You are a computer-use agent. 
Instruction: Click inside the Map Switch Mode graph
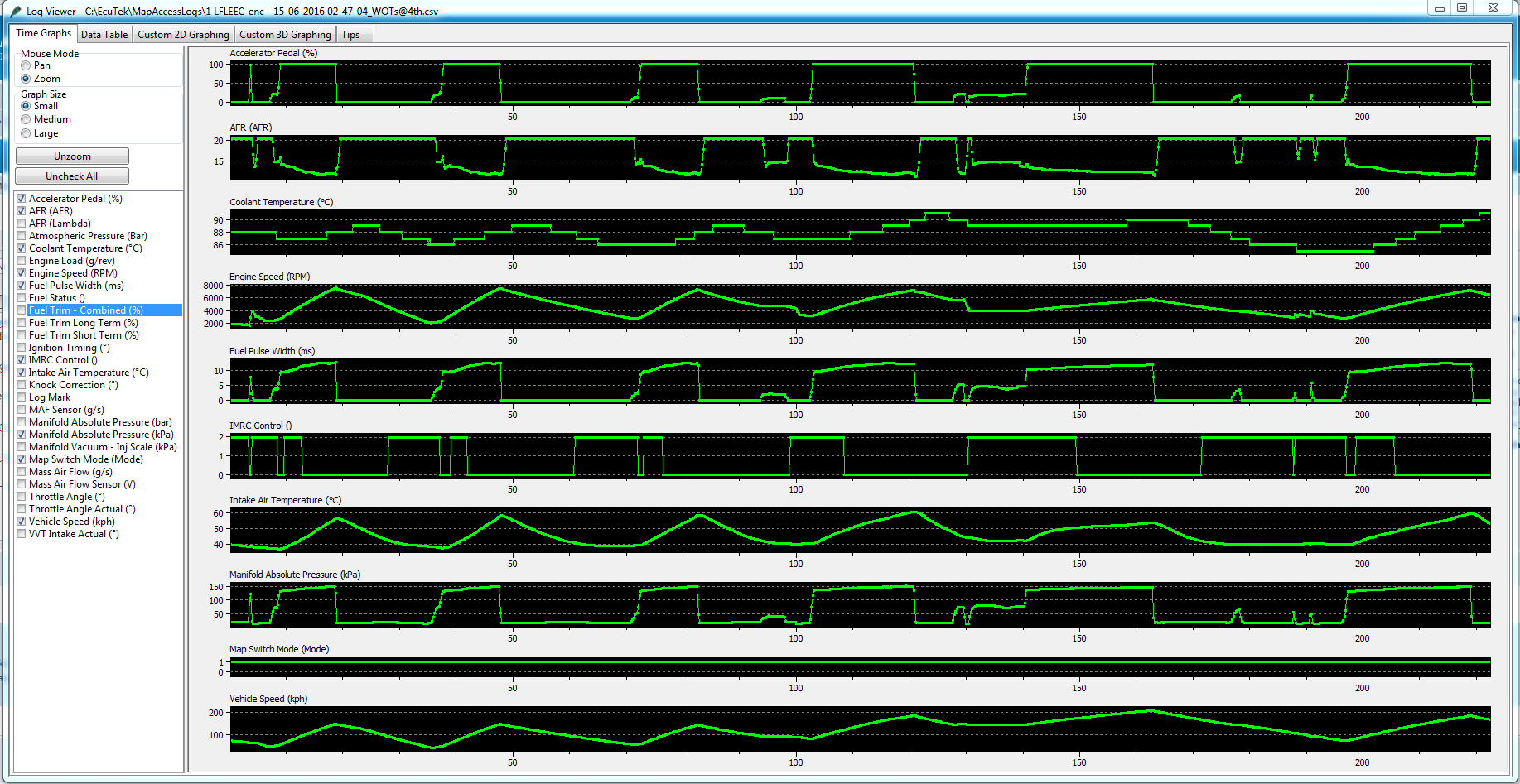[860, 666]
